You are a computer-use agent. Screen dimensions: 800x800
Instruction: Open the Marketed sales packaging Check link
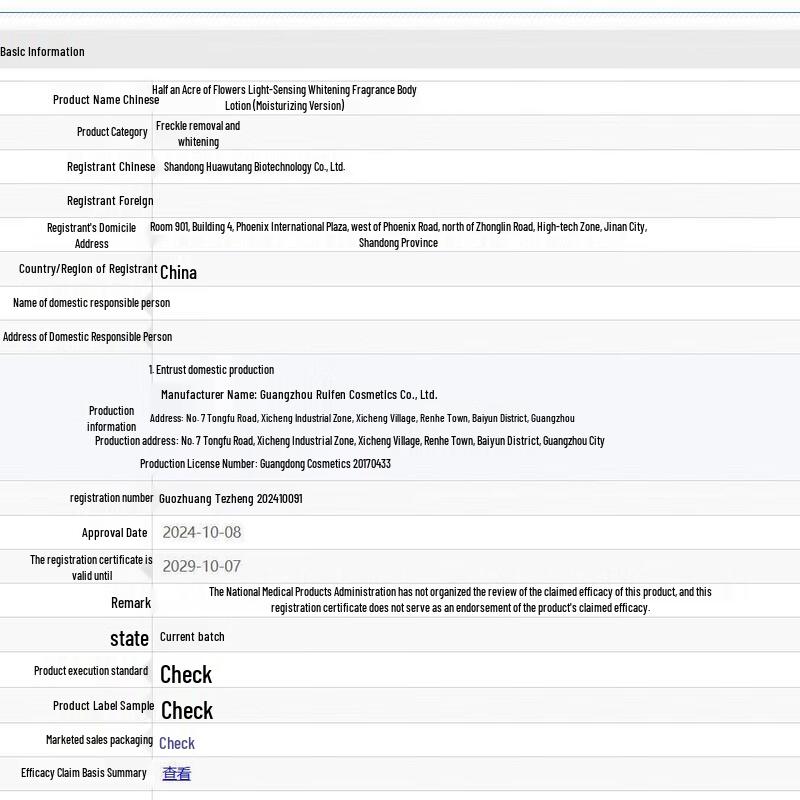pyautogui.click(x=177, y=743)
